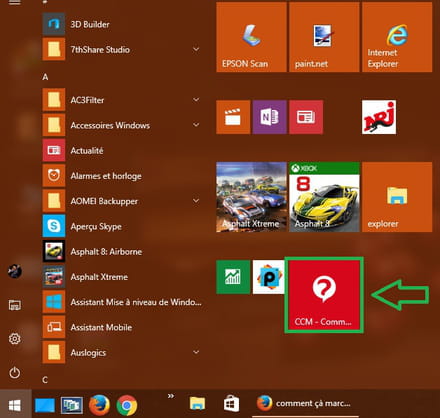The height and width of the screenshot is (418, 440).
Task: Open Assistant Mise à niveau de Windows
Action: click(x=122, y=302)
